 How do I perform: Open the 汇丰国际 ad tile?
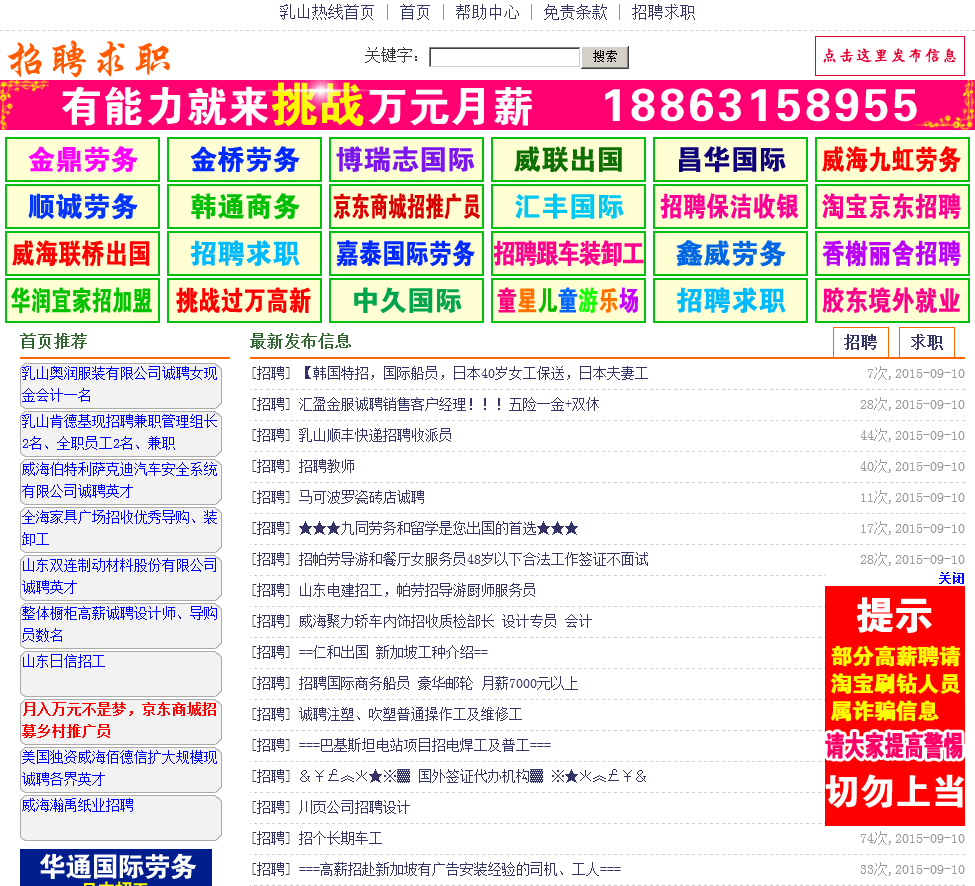pos(568,206)
